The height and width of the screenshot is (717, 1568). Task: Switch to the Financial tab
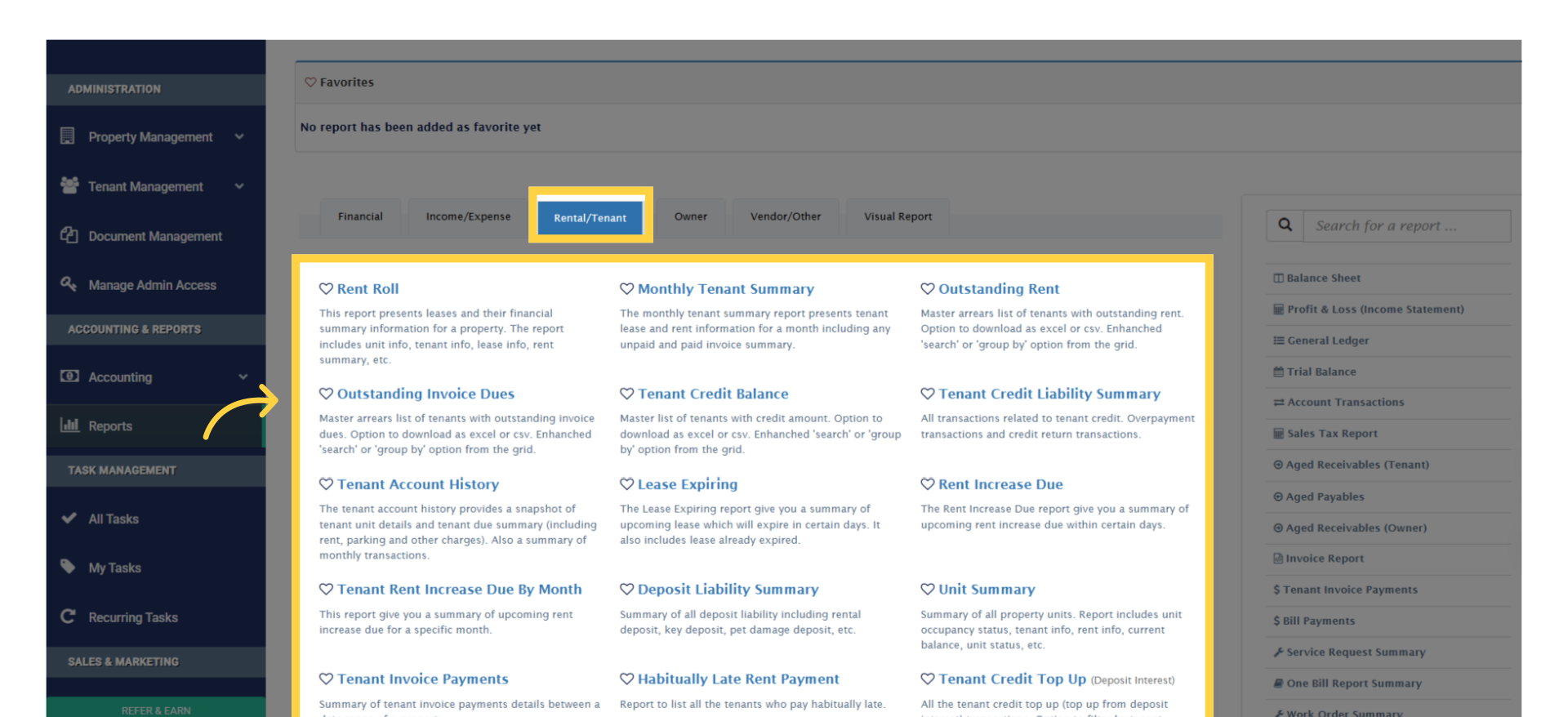[x=360, y=216]
